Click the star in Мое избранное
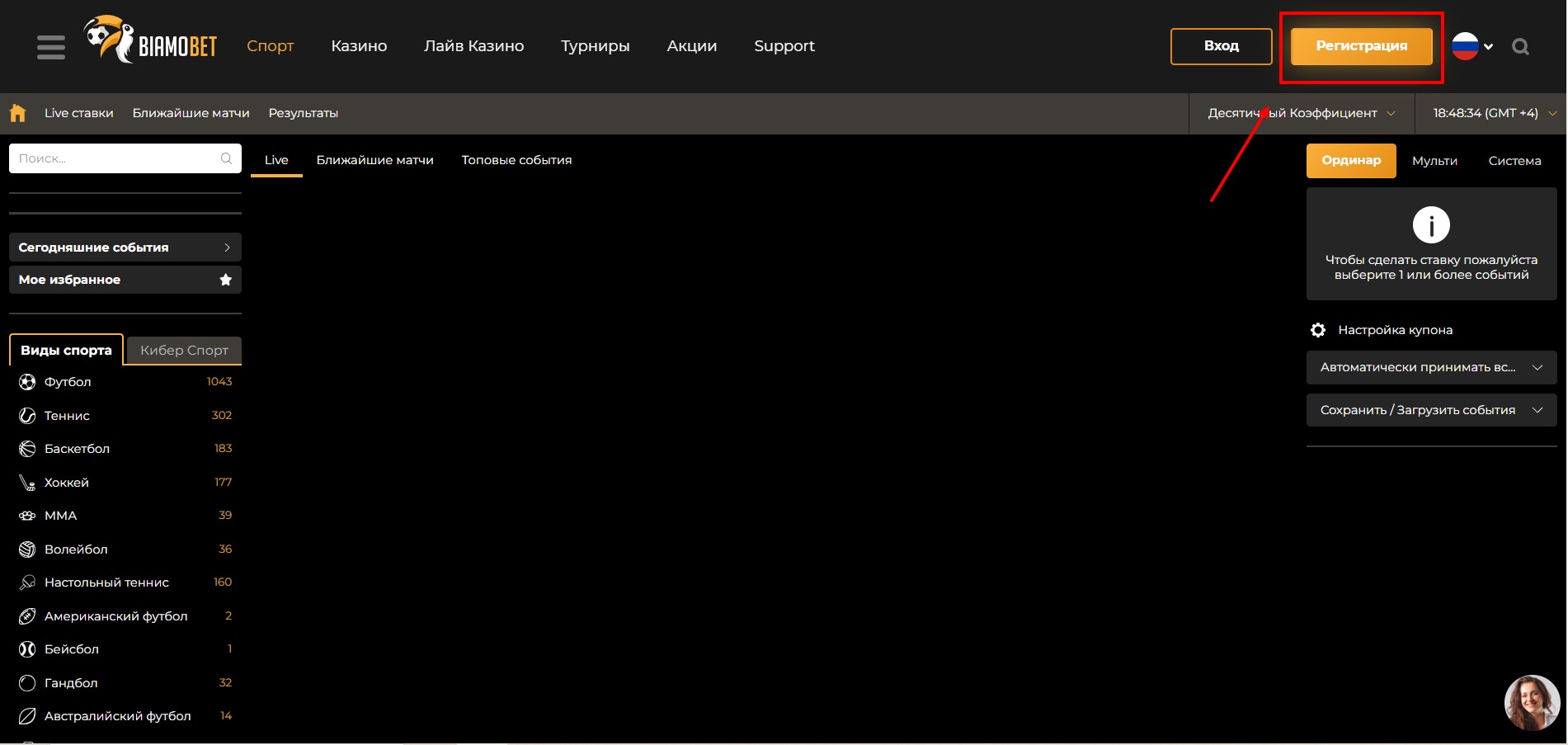The width and height of the screenshot is (1568, 745). 225,280
